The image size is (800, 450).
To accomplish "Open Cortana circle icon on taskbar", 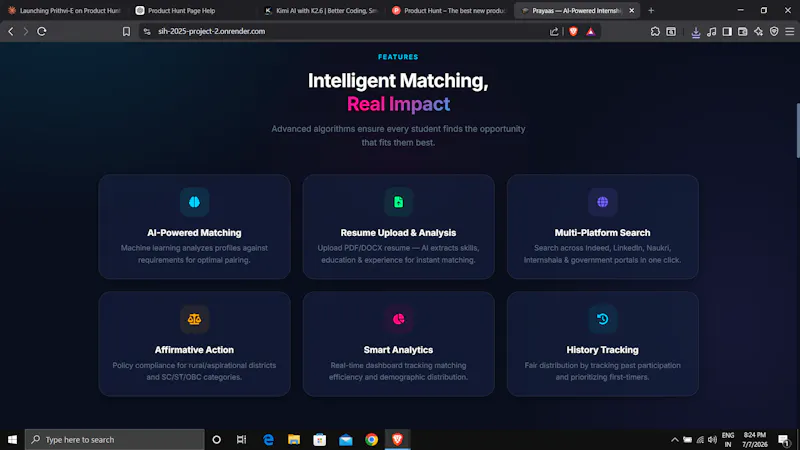I will coord(216,439).
